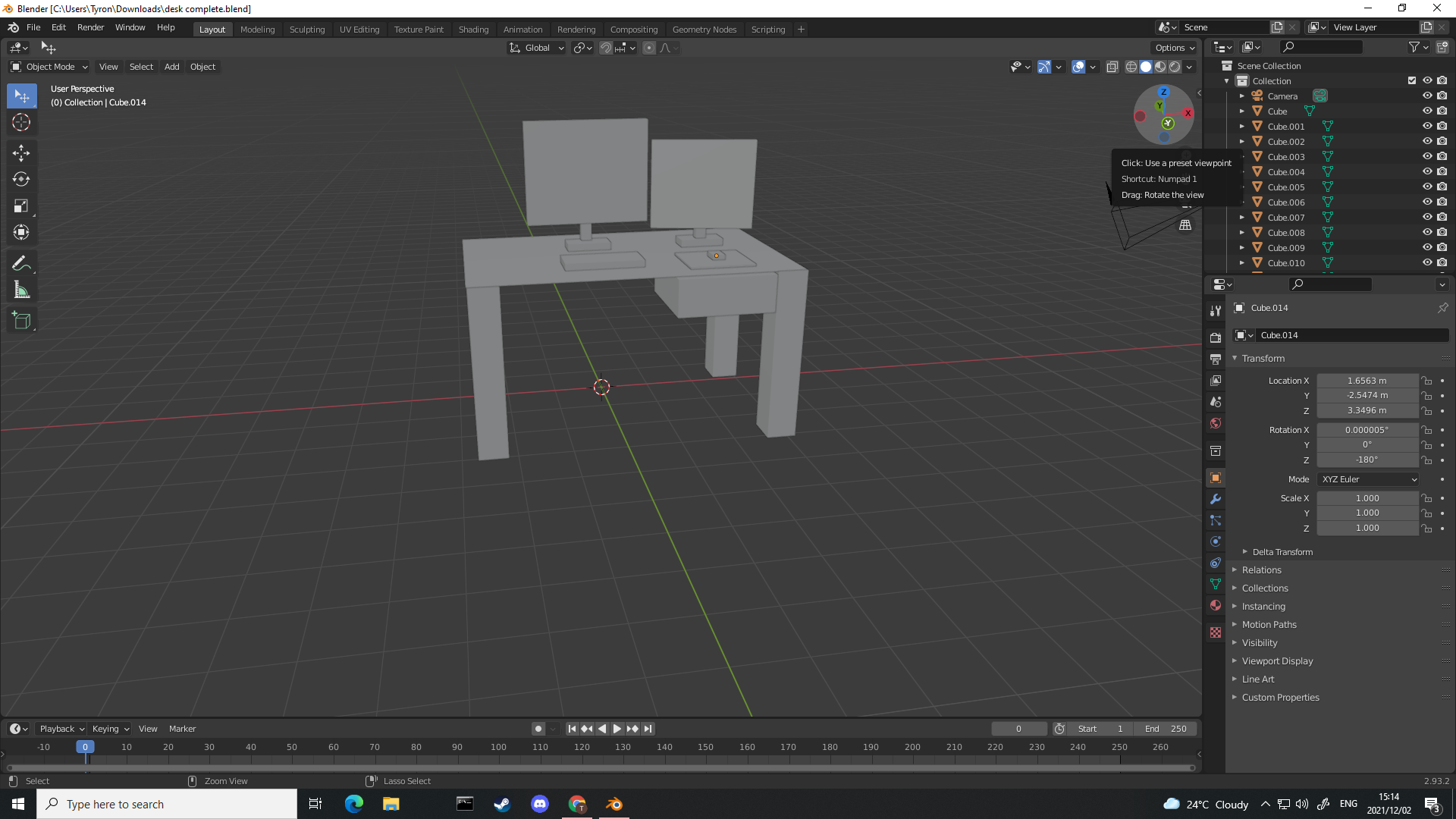
Task: Open the Modifier properties tab
Action: (1215, 499)
